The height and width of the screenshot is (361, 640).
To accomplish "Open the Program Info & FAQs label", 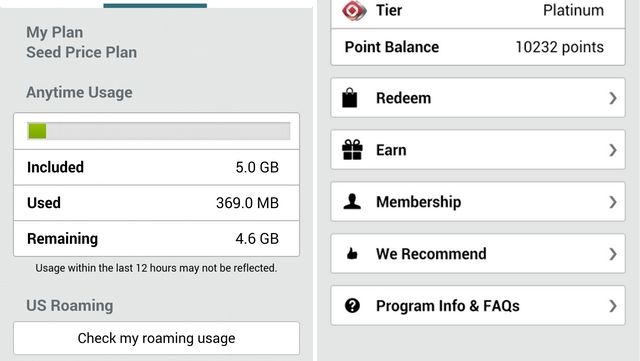I will pos(448,305).
